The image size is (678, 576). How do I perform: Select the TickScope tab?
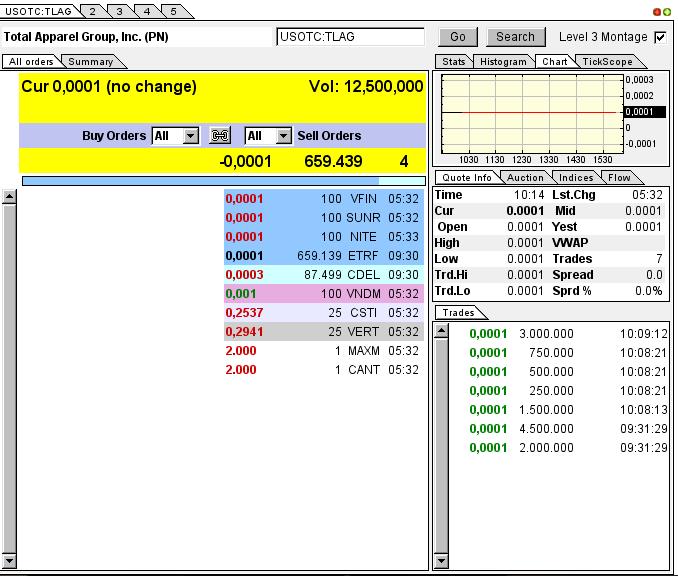coord(607,62)
